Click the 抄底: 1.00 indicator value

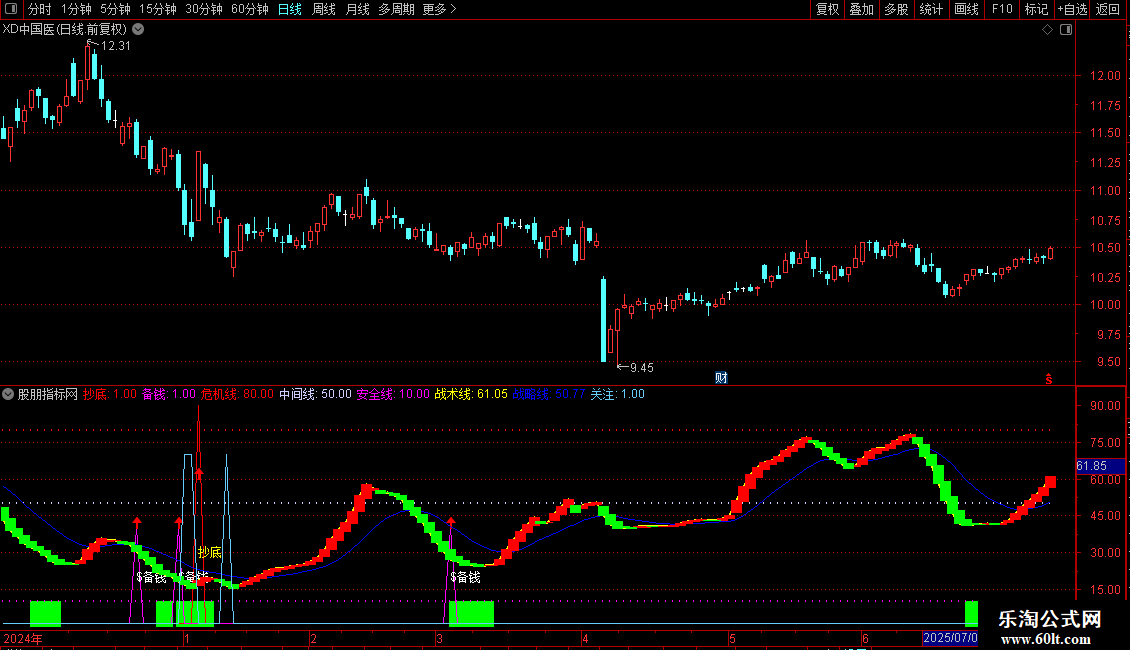click(x=110, y=394)
